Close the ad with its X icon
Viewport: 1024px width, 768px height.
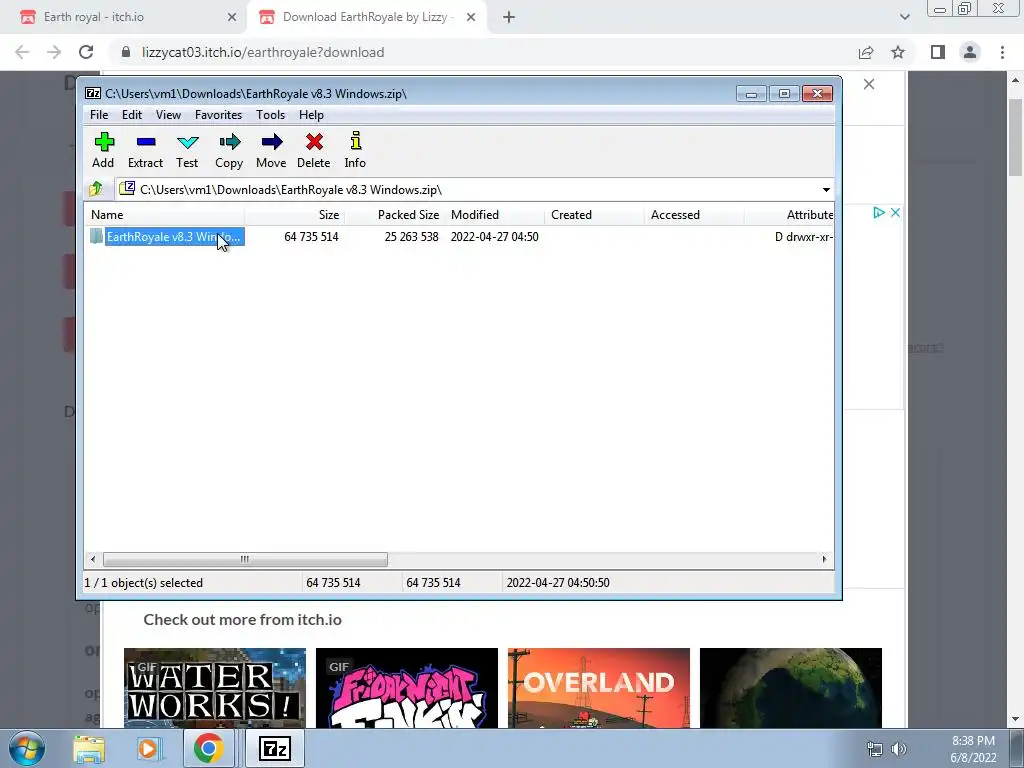tap(895, 212)
